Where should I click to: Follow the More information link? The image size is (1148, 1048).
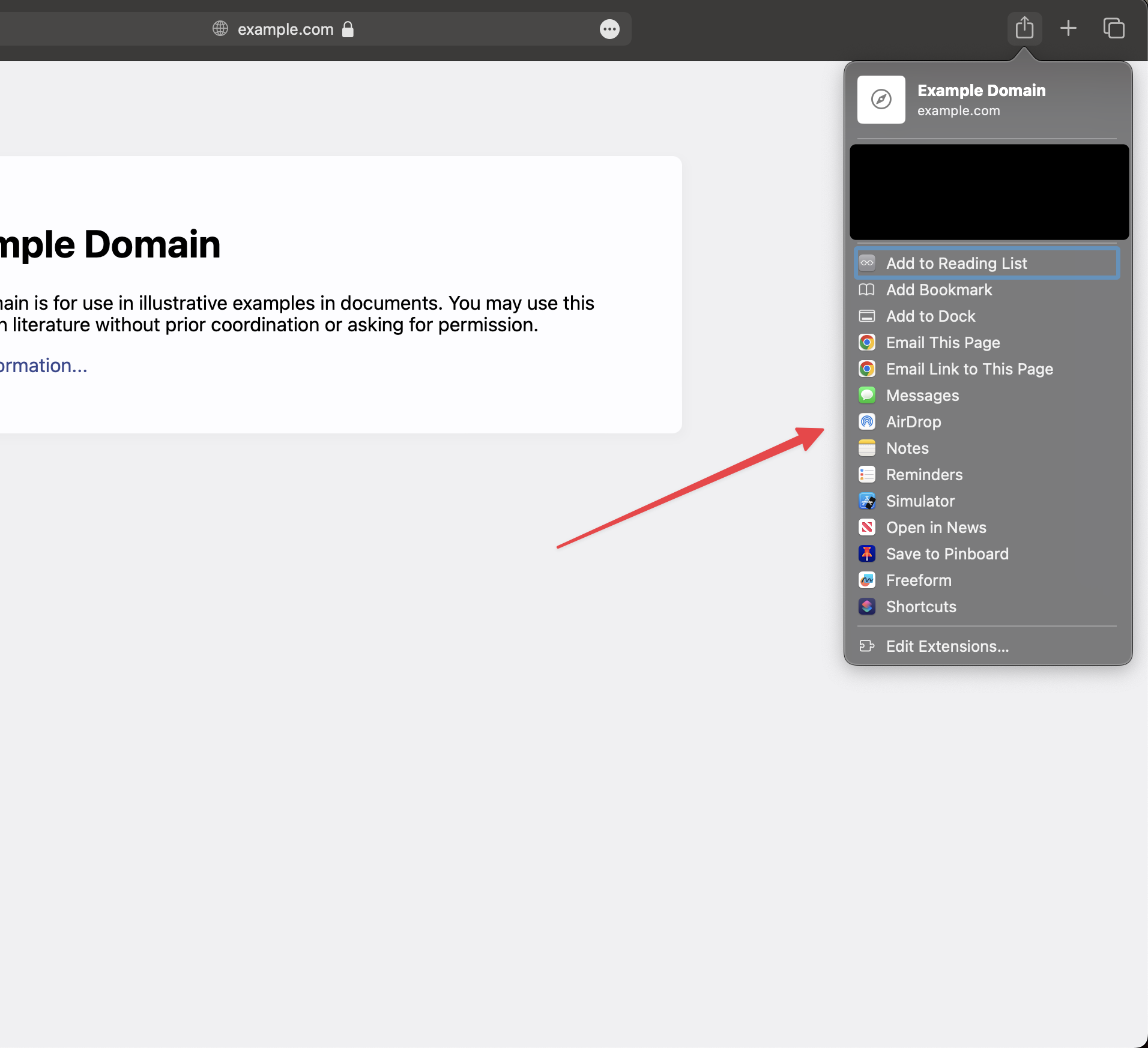(42, 365)
